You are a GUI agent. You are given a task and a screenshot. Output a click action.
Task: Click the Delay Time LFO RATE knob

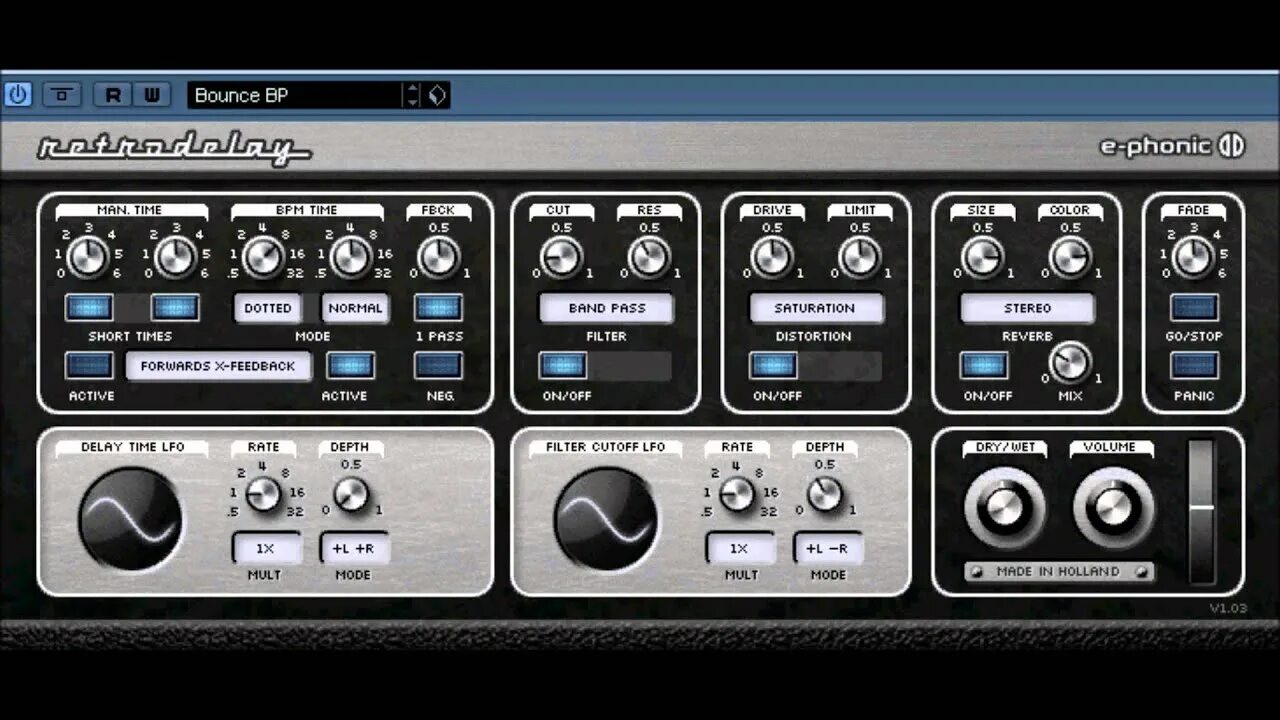click(263, 493)
